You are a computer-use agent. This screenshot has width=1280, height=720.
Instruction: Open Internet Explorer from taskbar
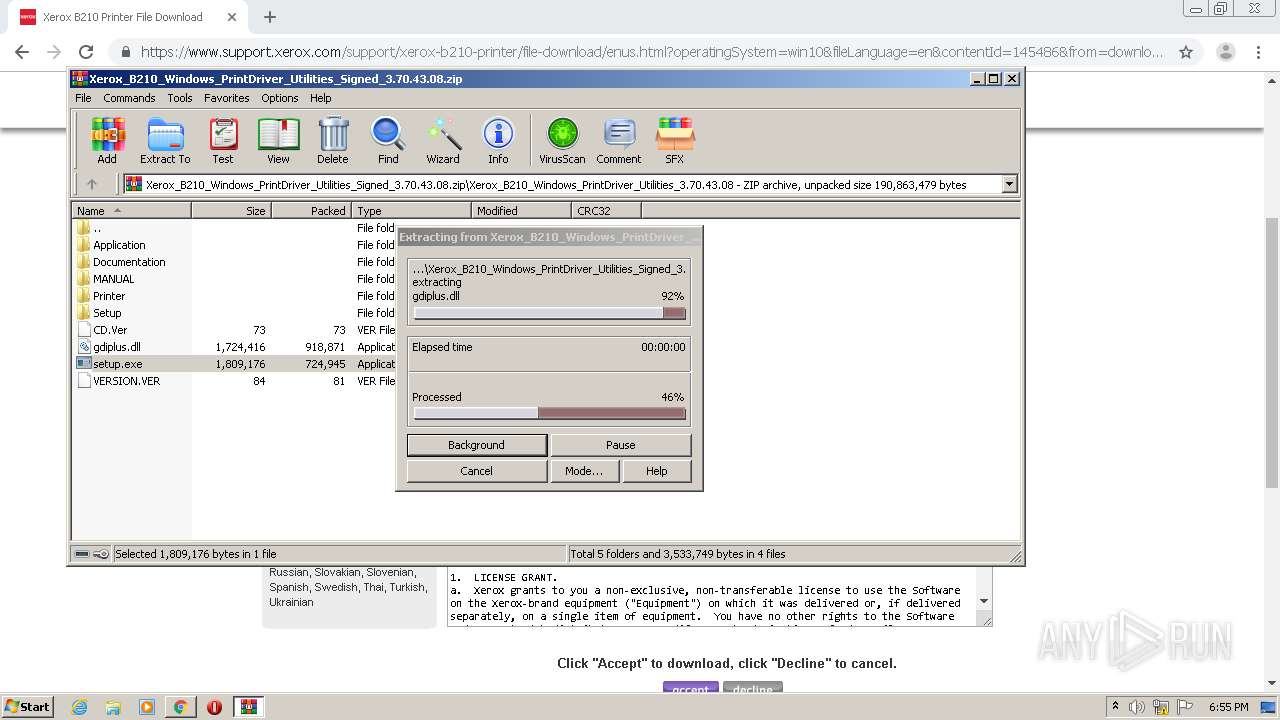pyautogui.click(x=79, y=707)
